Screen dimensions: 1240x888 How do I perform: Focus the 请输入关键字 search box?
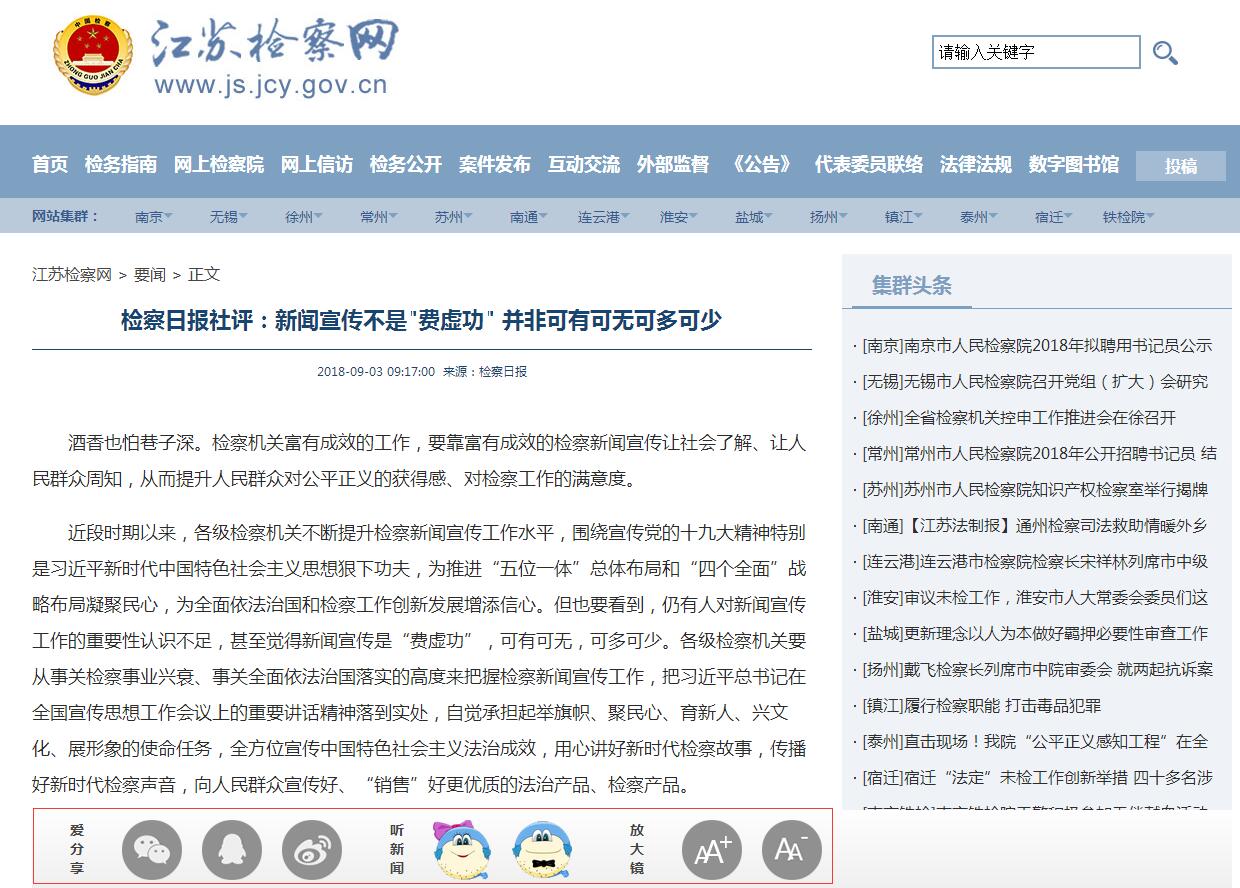pyautogui.click(x=1036, y=52)
